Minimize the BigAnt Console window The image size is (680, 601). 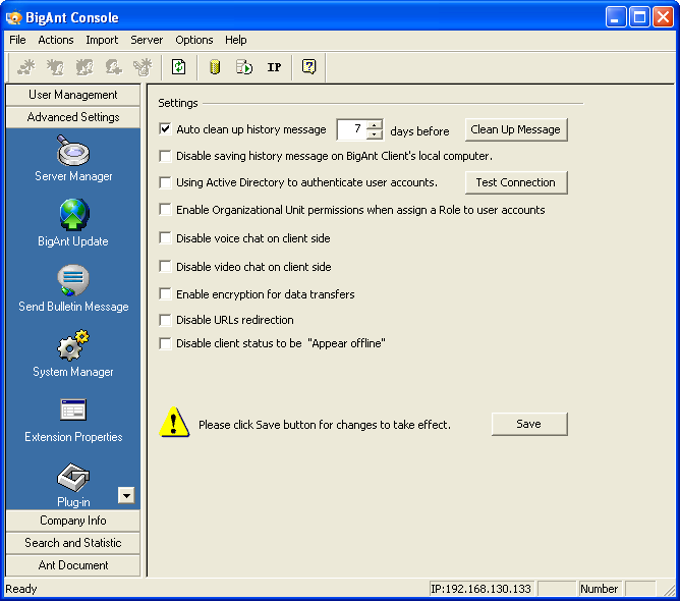(x=616, y=17)
